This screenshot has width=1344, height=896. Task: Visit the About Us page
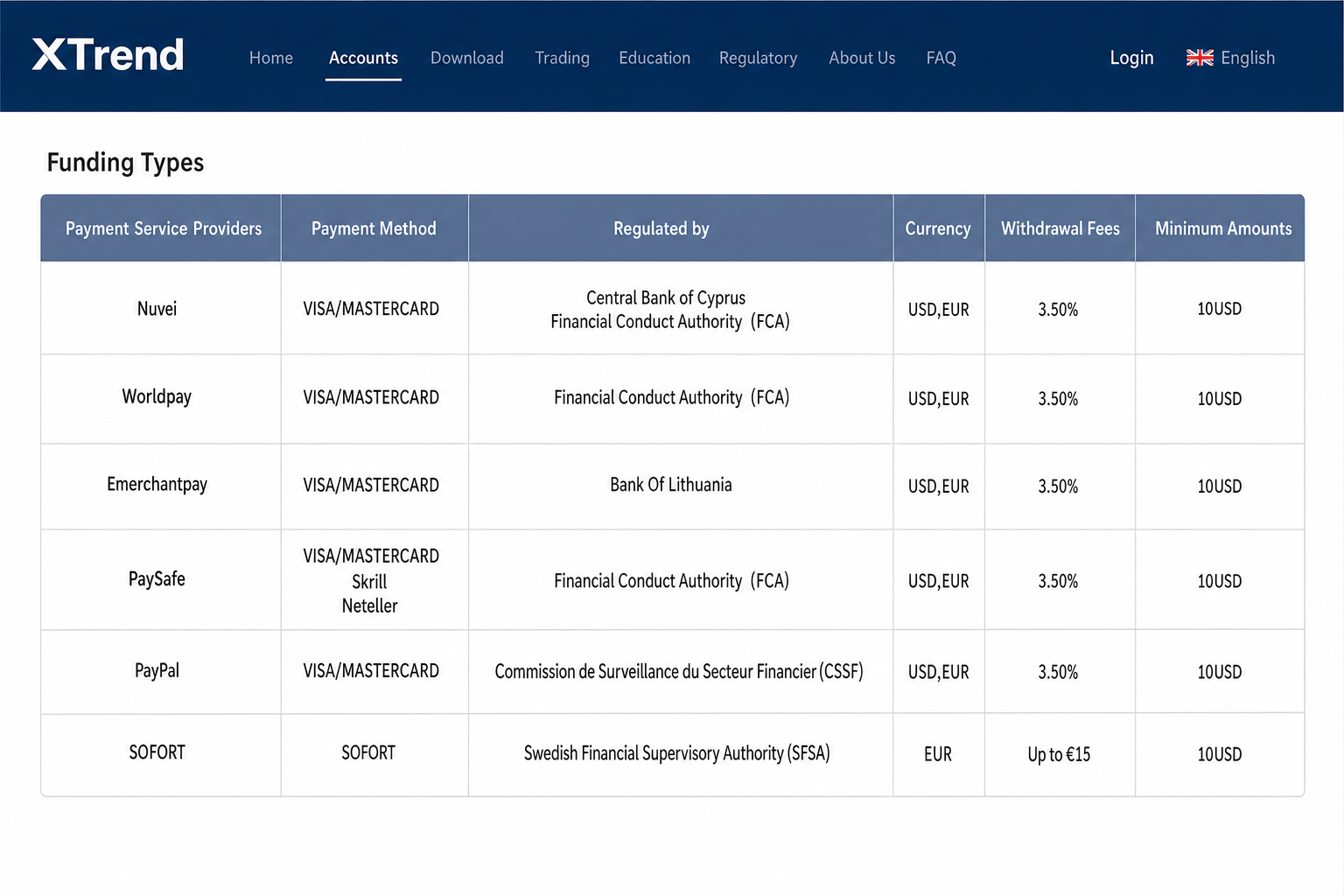point(862,58)
